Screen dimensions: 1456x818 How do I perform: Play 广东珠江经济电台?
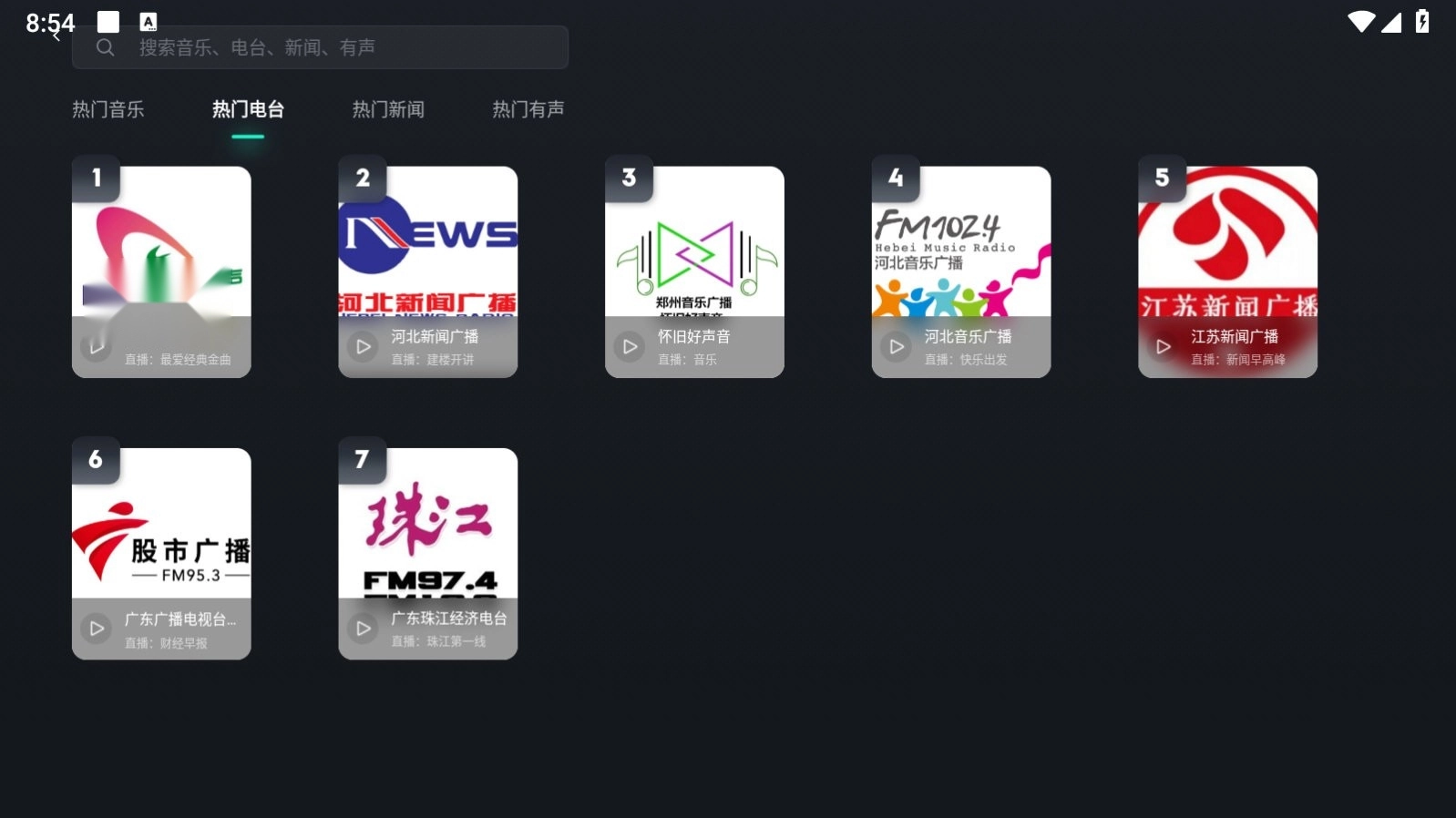(363, 629)
